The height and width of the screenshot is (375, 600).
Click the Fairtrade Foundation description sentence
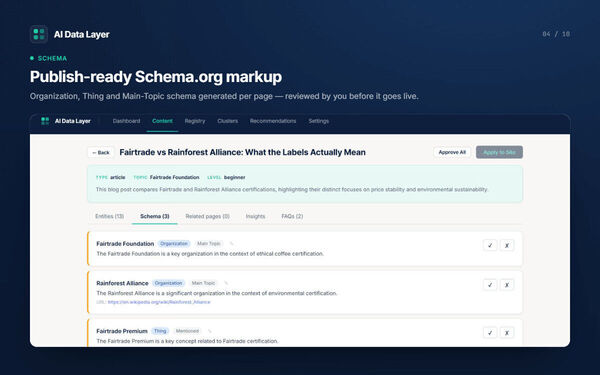point(210,254)
